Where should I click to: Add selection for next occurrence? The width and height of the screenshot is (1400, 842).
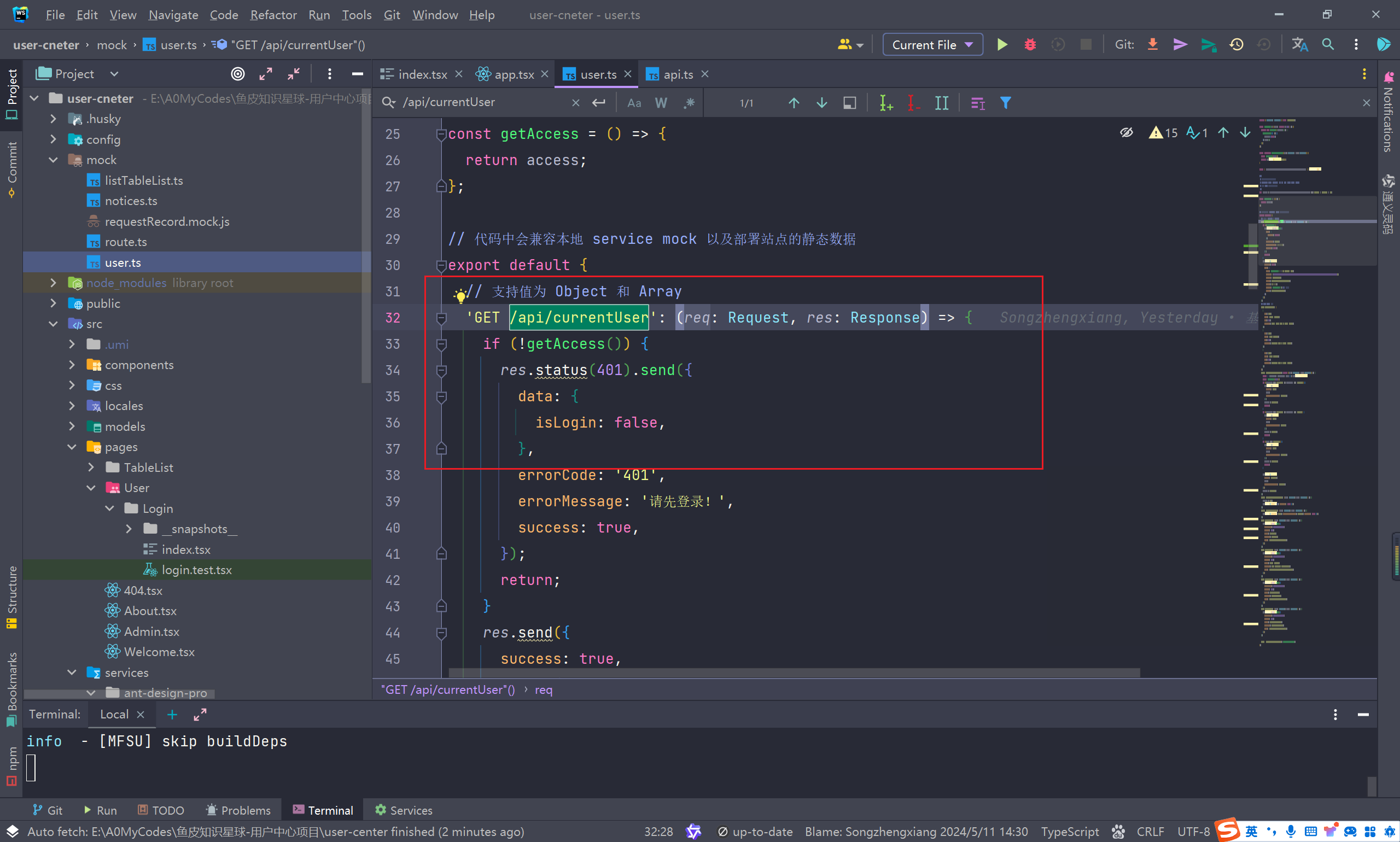(886, 103)
